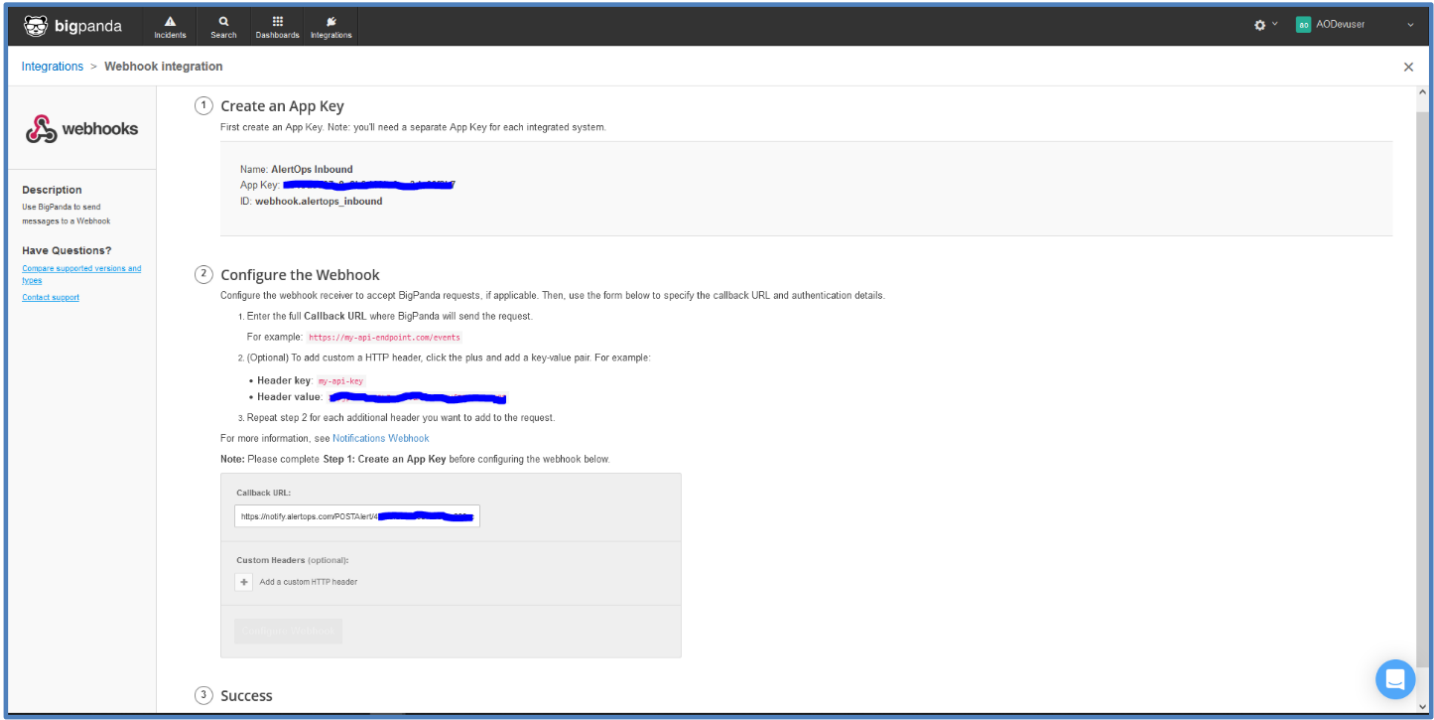Click the BigPanda logo
The image size is (1434, 720).
point(72,26)
